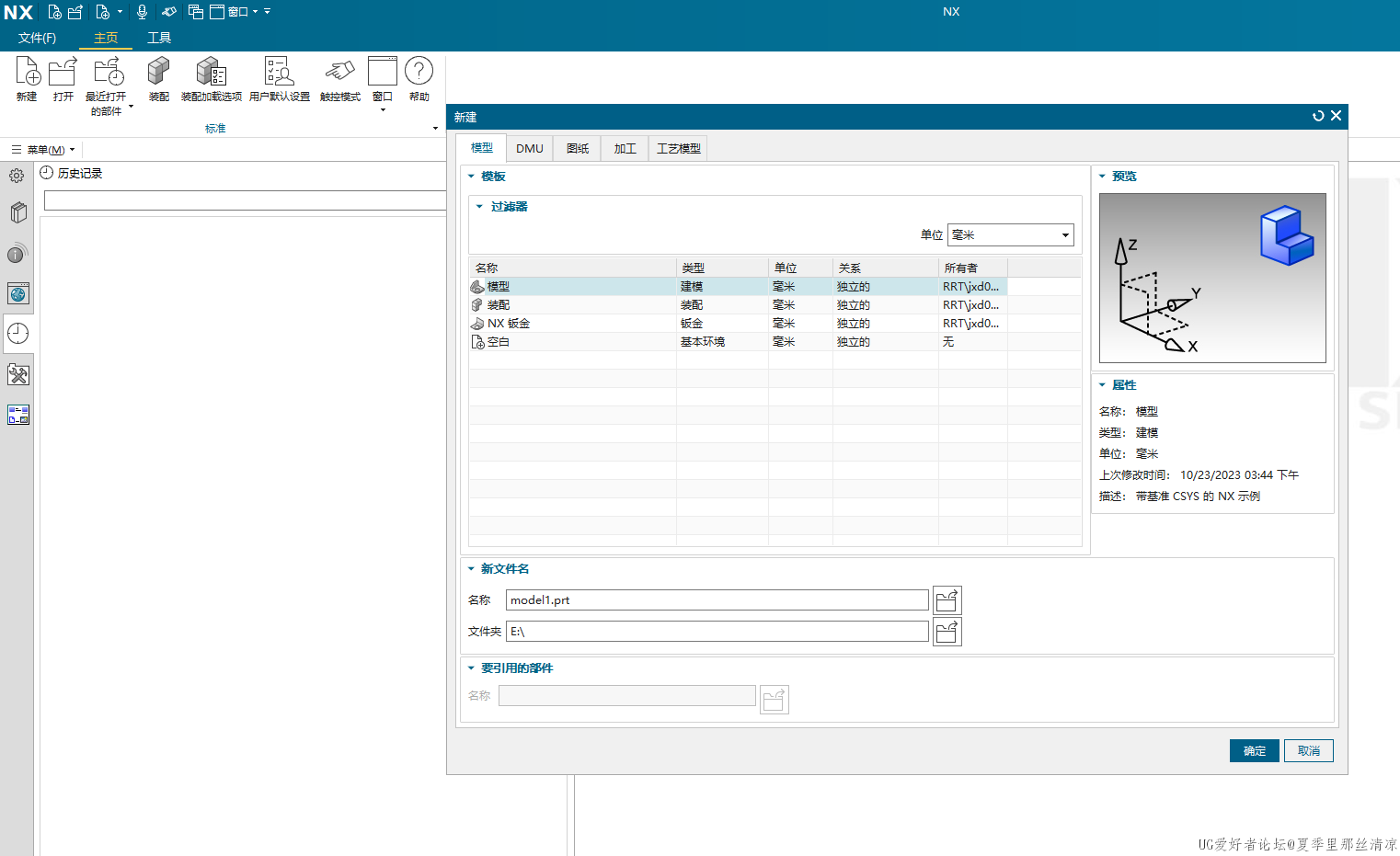Browse for folder location icon
Viewport: 1400px width, 856px height.
click(947, 632)
